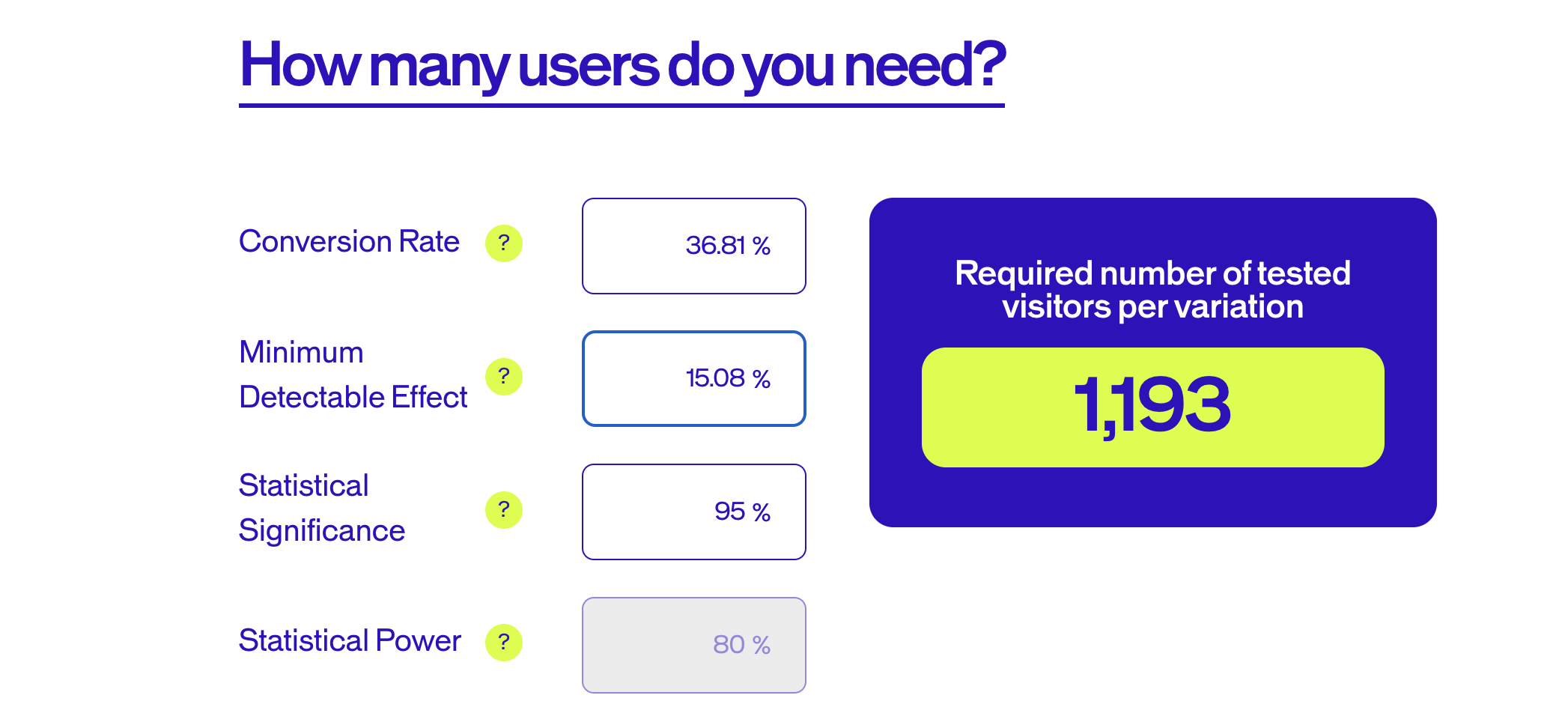
Task: Click the Statistical Significance input showing 95
Action: 694,512
